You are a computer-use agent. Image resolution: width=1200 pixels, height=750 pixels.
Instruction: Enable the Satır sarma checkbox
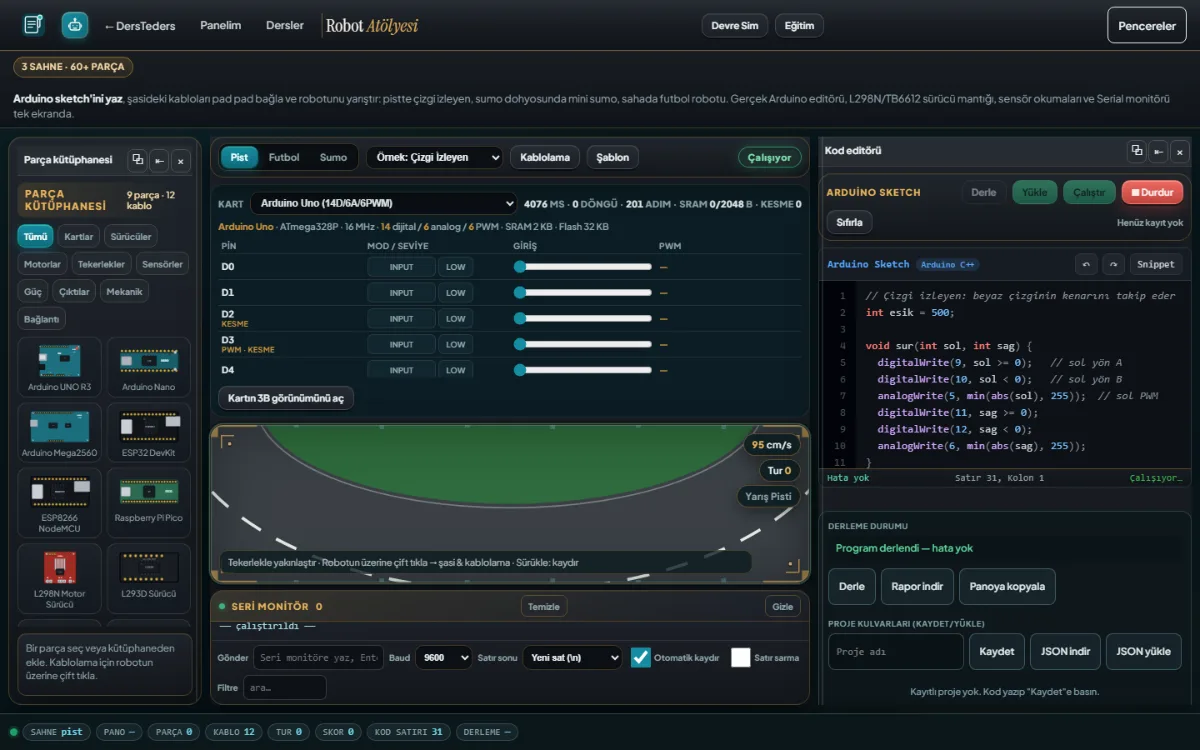[x=741, y=658]
